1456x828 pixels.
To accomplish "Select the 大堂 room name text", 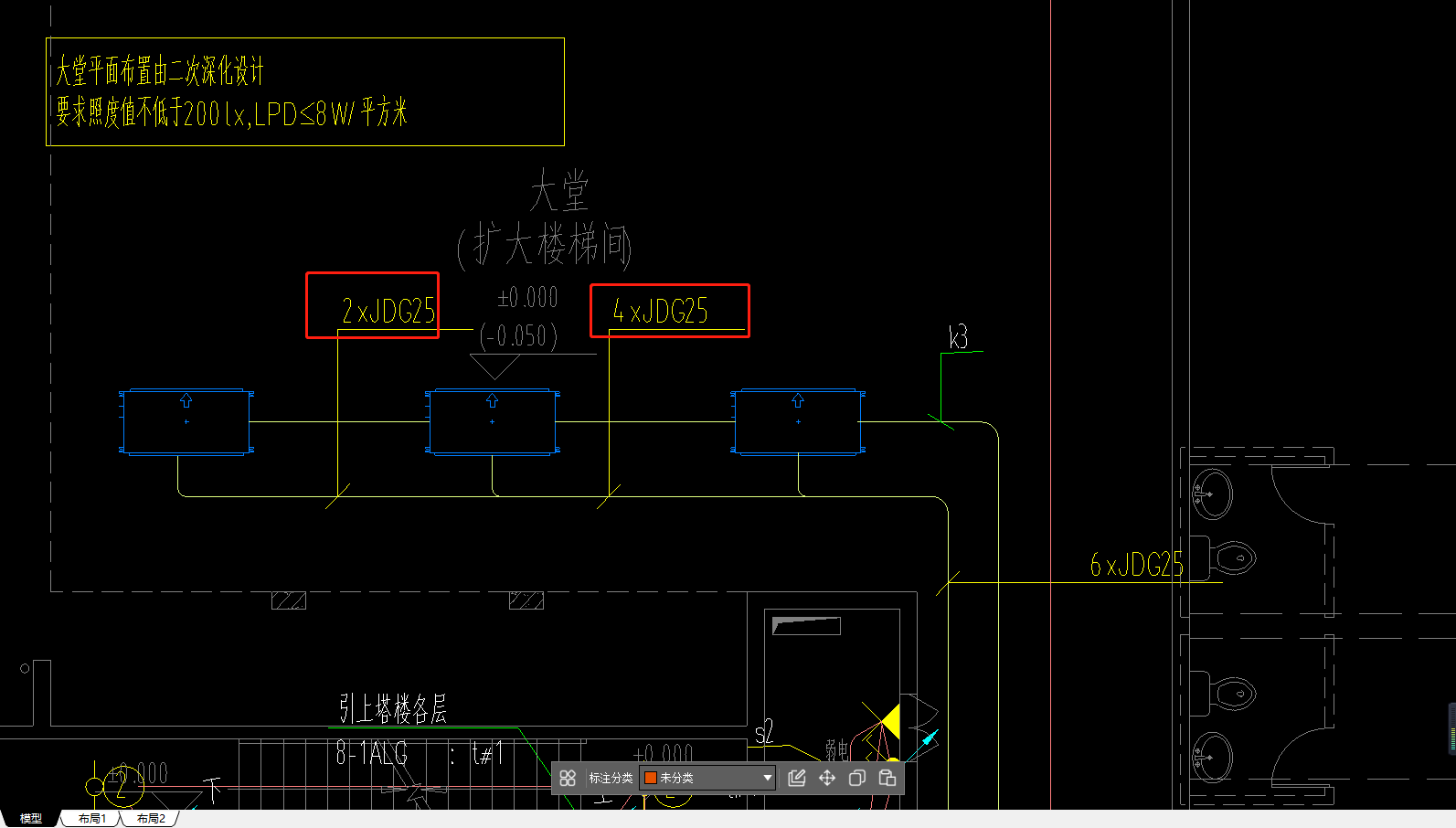I will 559,191.
